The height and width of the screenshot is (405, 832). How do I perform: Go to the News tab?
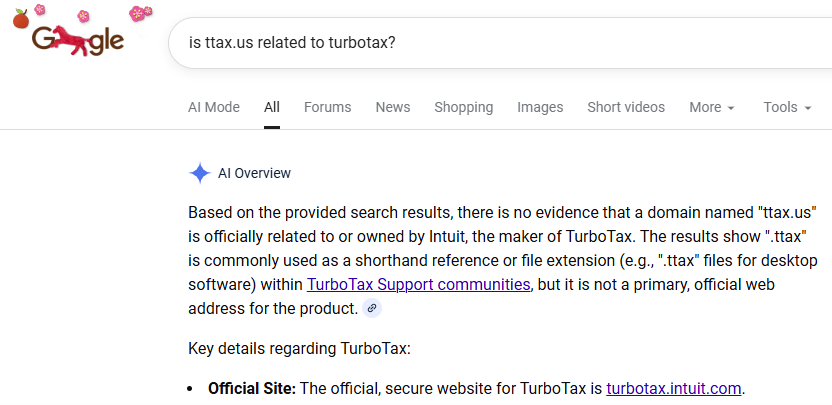pyautogui.click(x=393, y=107)
